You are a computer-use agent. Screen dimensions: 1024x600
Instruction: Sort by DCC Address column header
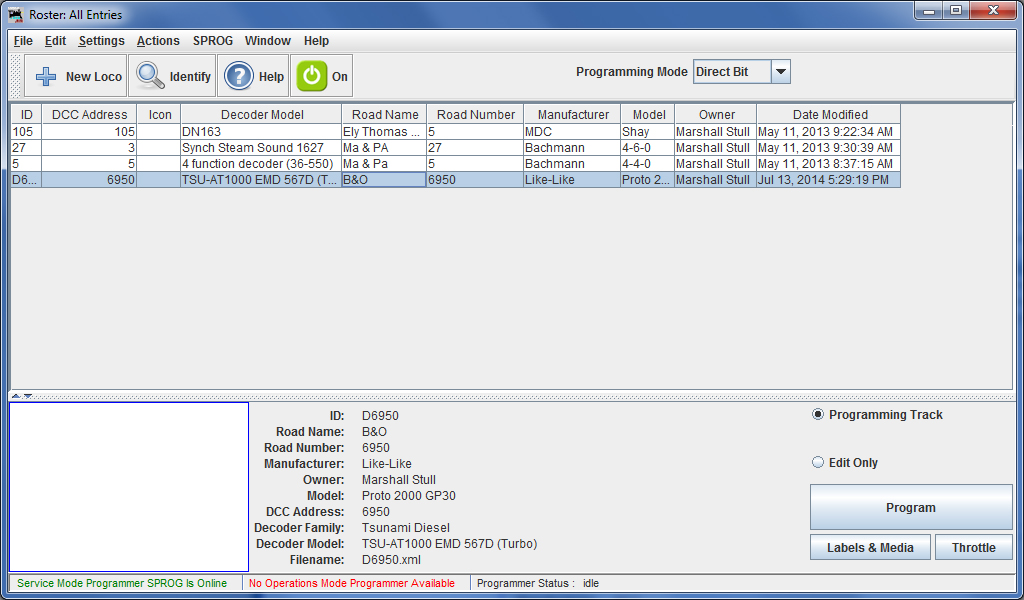[x=89, y=114]
